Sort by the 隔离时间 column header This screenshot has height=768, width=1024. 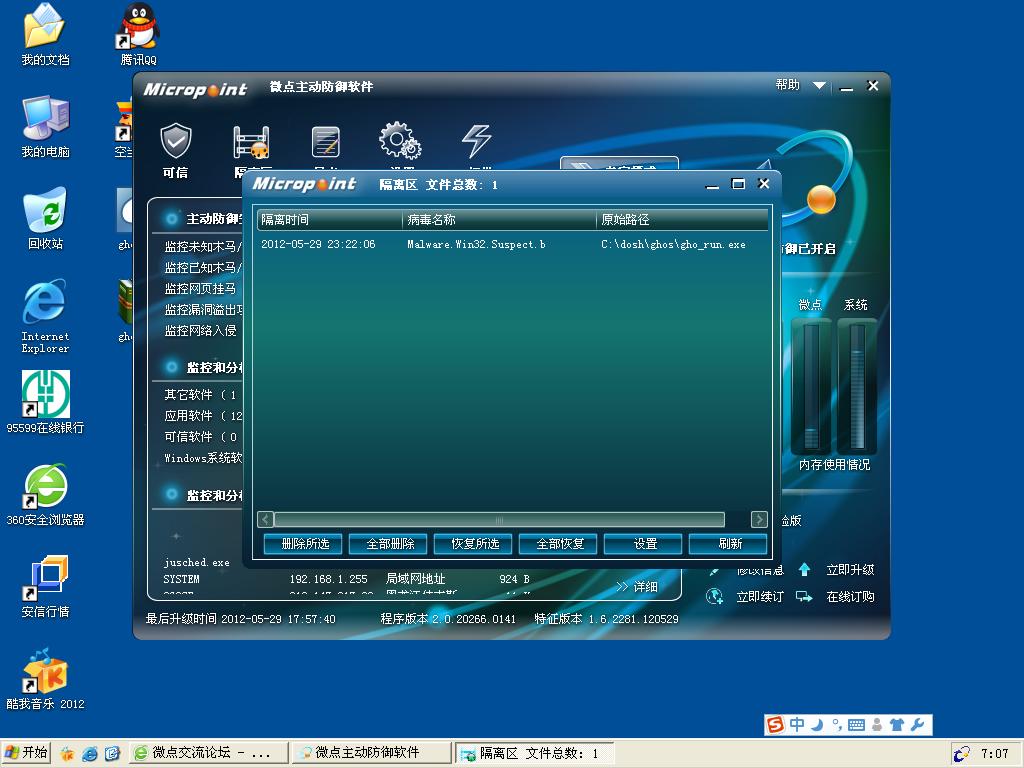point(330,220)
